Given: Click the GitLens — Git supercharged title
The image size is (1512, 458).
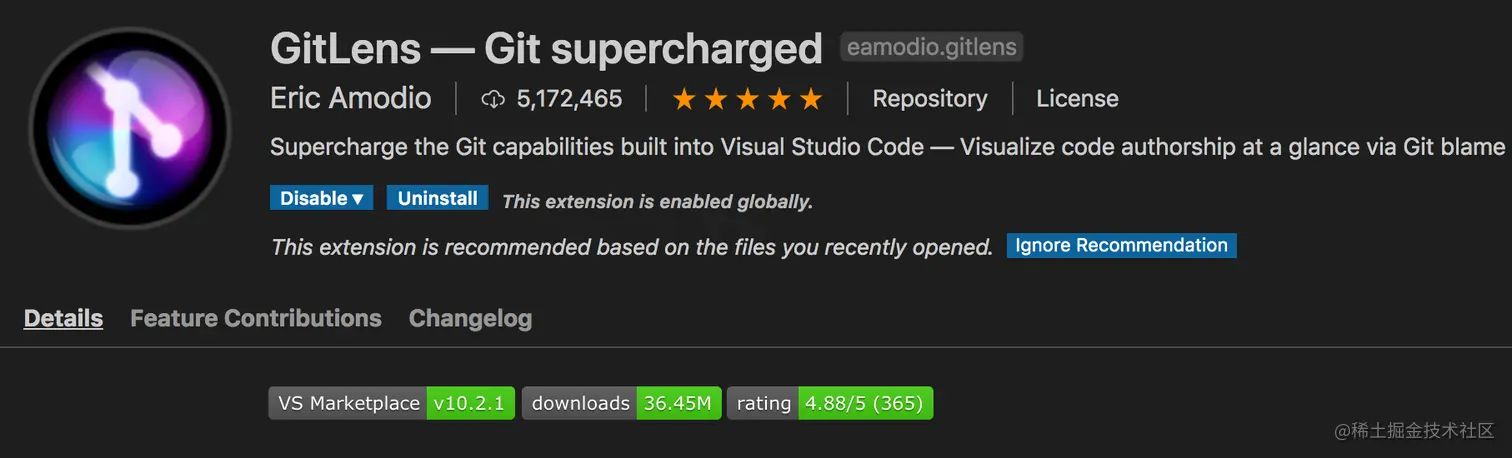Looking at the screenshot, I should tap(546, 48).
